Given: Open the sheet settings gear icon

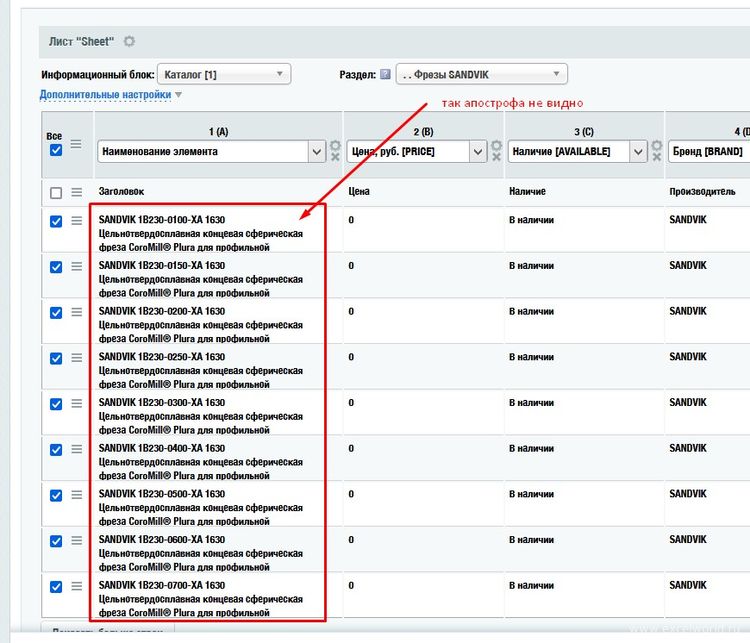Looking at the screenshot, I should (129, 42).
